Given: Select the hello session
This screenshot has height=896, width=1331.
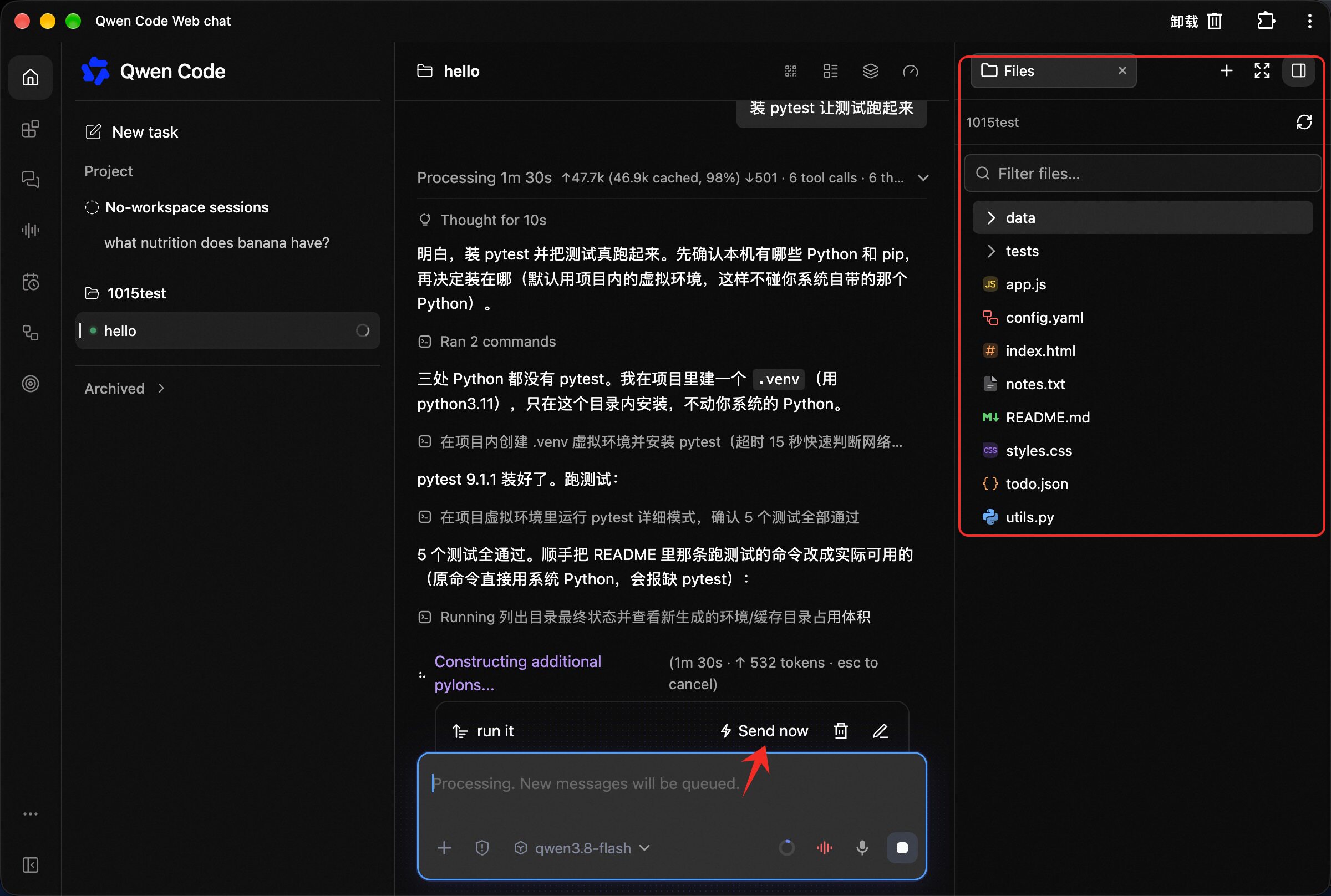Looking at the screenshot, I should point(227,330).
